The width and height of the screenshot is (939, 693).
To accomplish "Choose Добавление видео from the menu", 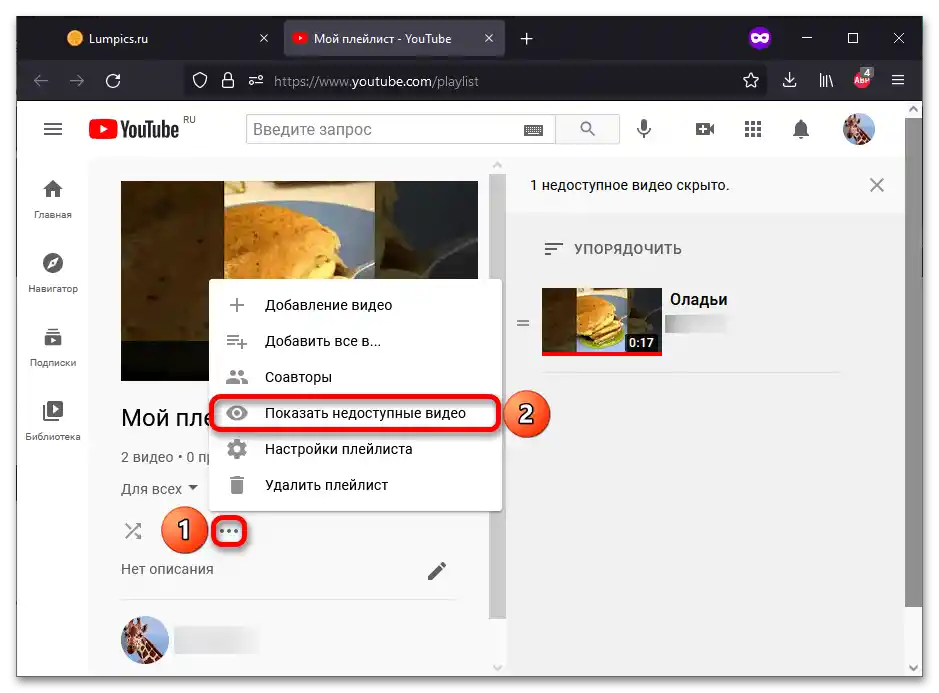I will [355, 305].
